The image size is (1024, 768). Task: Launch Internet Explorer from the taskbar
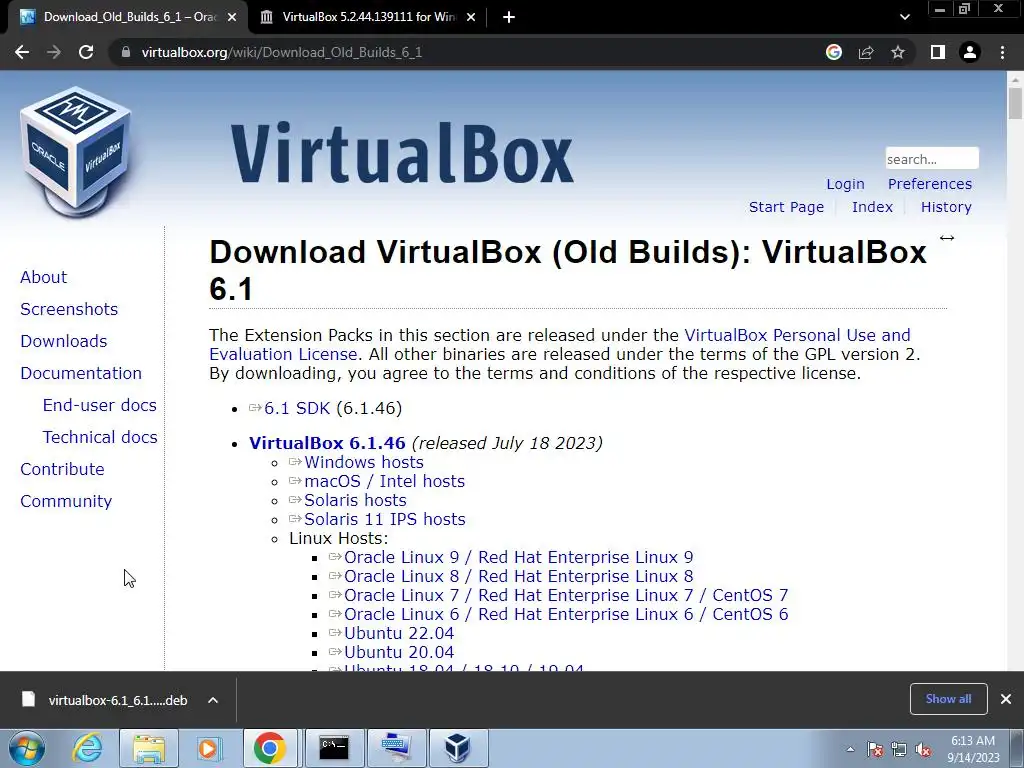tap(88, 748)
